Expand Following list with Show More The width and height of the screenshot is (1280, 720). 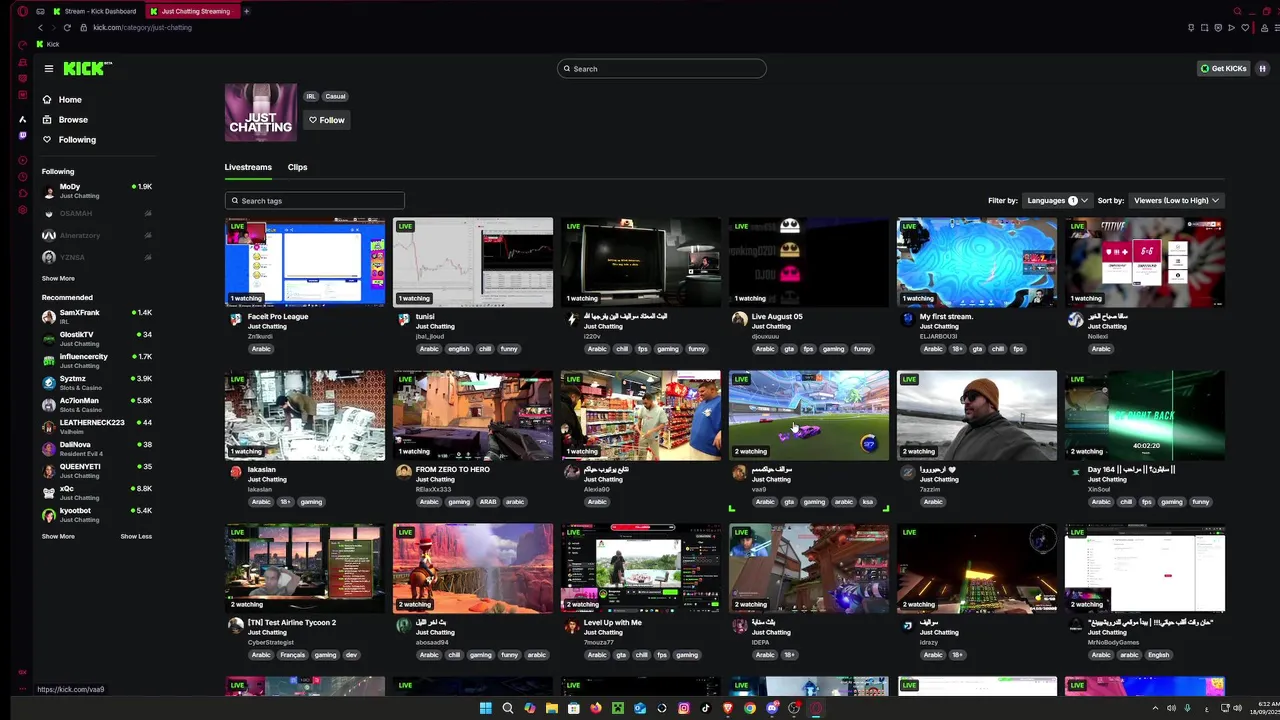coord(58,278)
